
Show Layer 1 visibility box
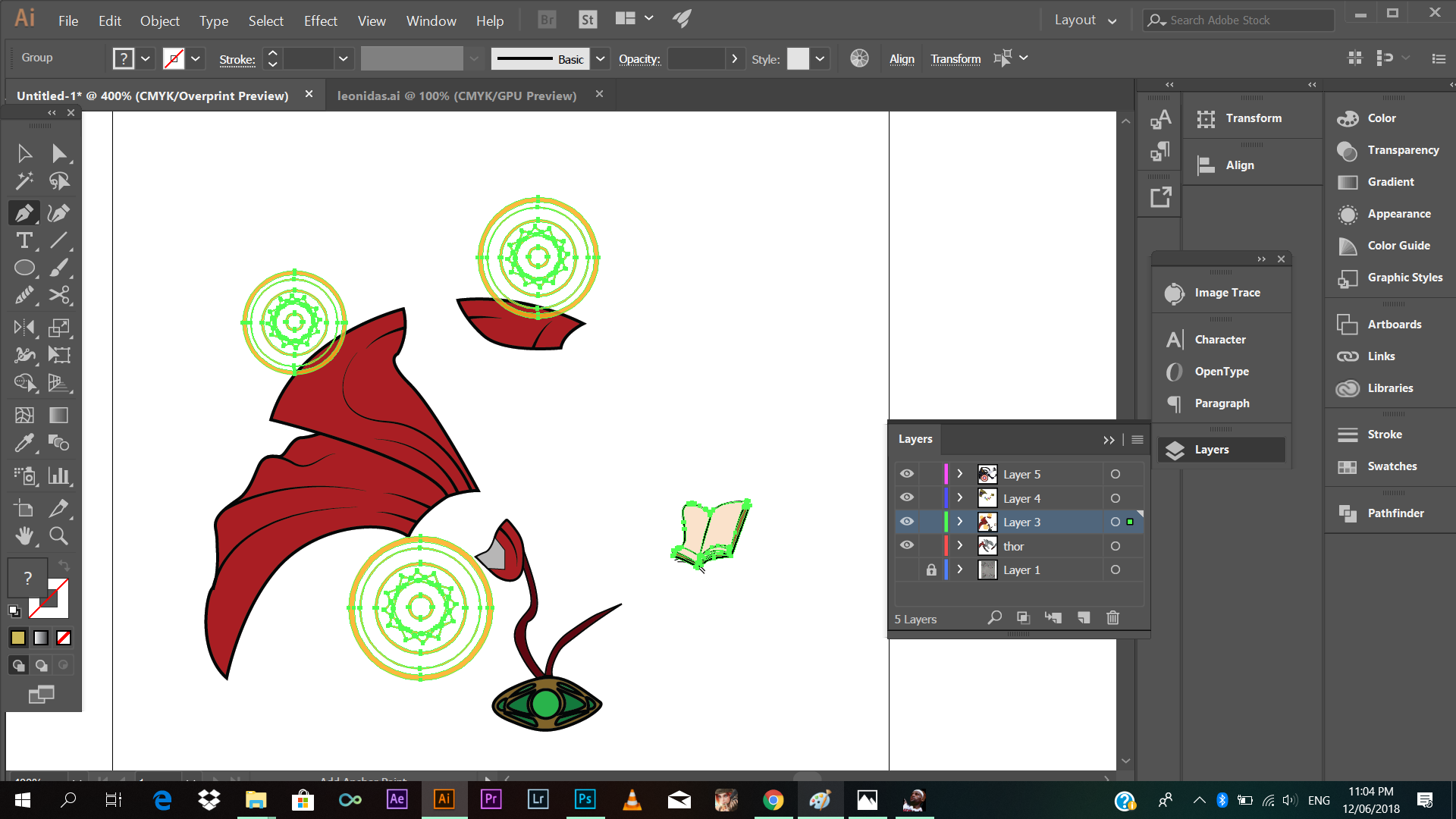pos(907,570)
